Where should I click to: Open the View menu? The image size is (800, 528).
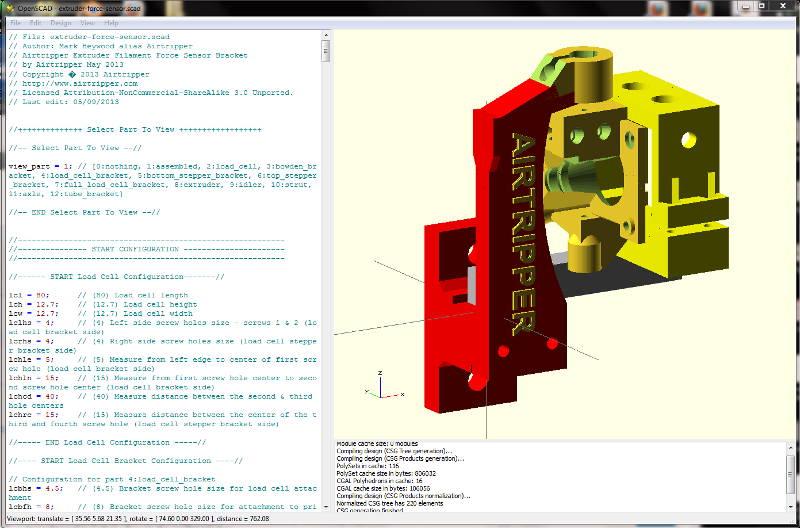tap(87, 23)
